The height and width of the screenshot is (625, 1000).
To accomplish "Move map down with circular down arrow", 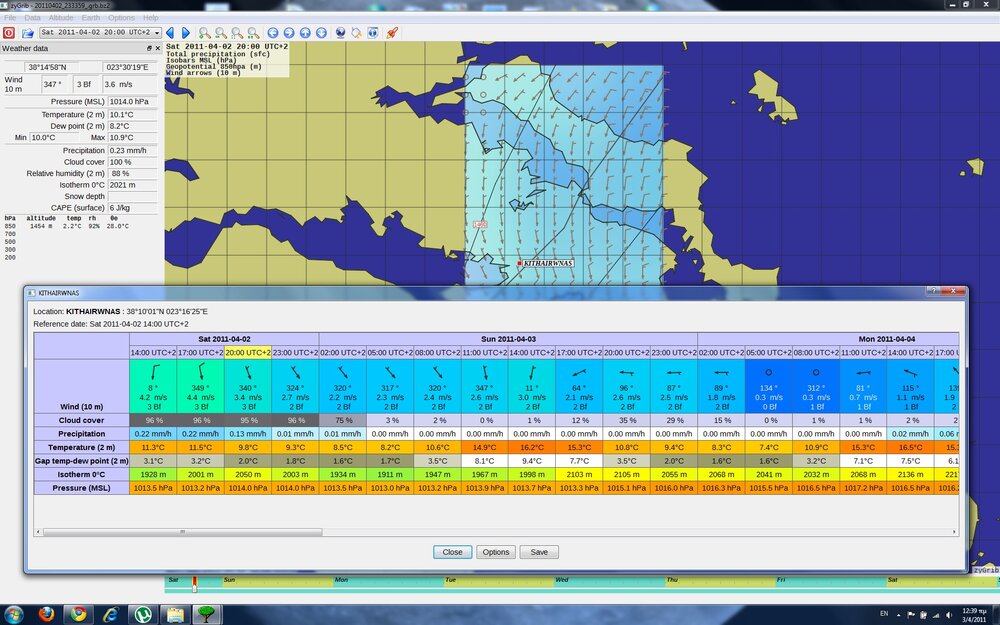I will (322, 33).
